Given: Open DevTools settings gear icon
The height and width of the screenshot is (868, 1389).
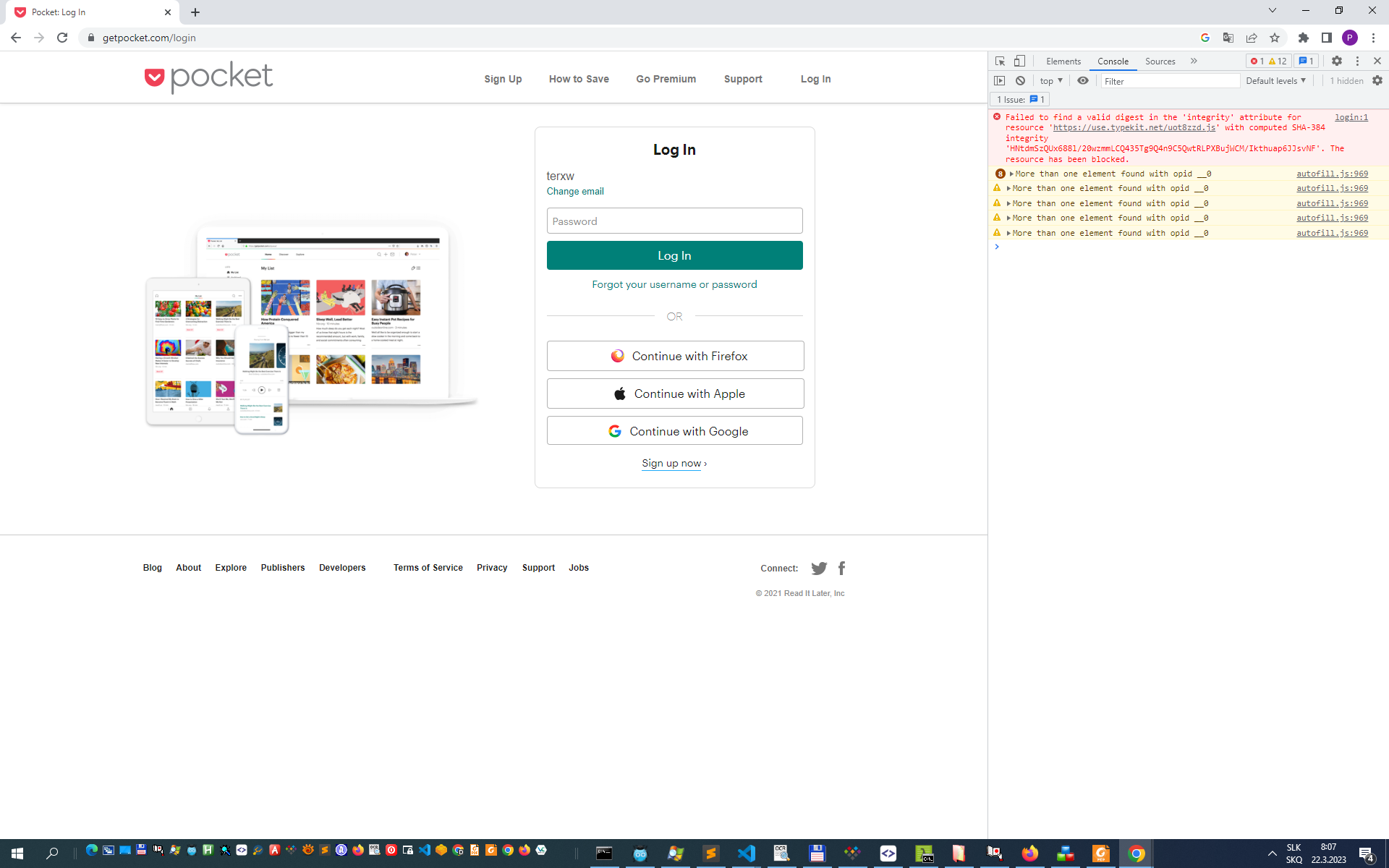Looking at the screenshot, I should coord(1337,61).
